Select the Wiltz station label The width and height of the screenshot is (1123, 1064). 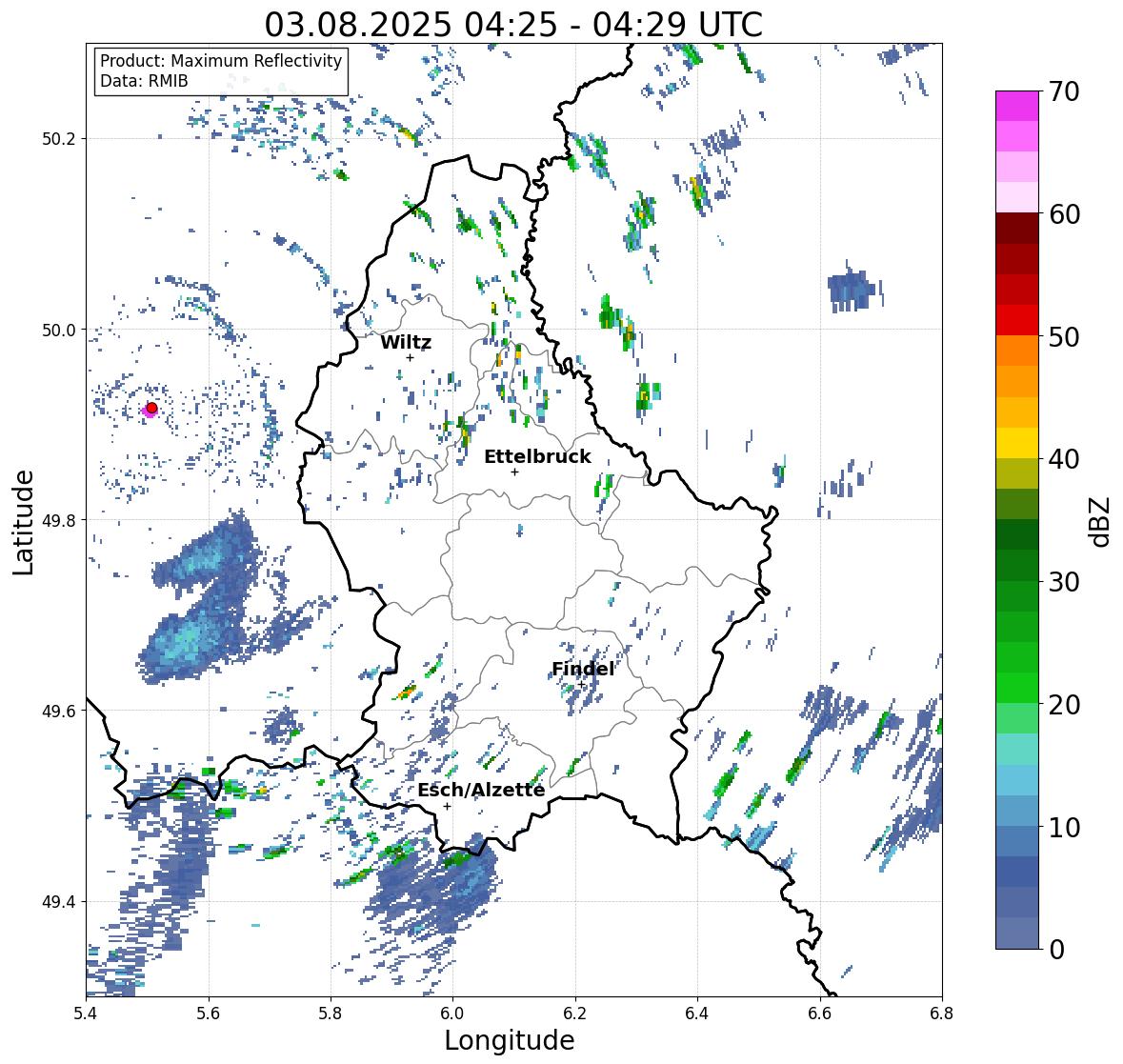click(x=406, y=342)
